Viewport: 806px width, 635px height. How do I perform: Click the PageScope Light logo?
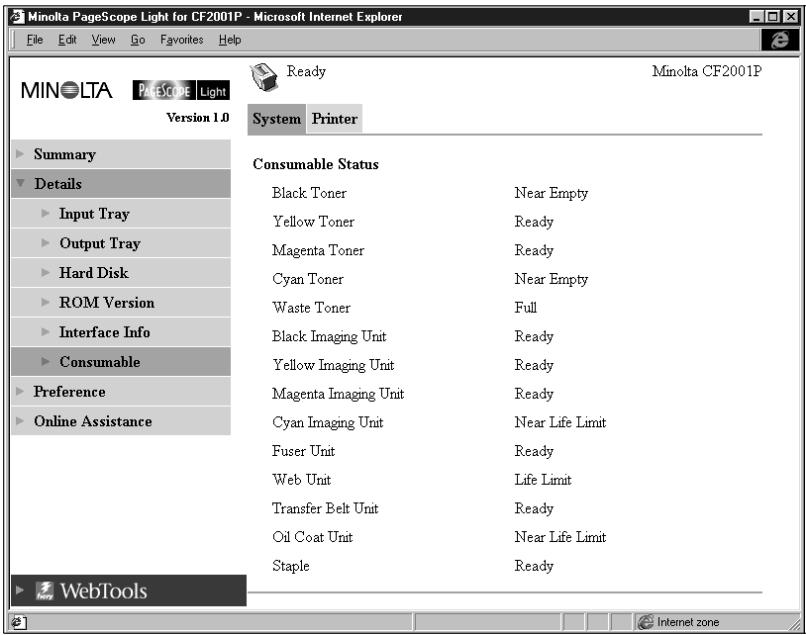point(181,90)
